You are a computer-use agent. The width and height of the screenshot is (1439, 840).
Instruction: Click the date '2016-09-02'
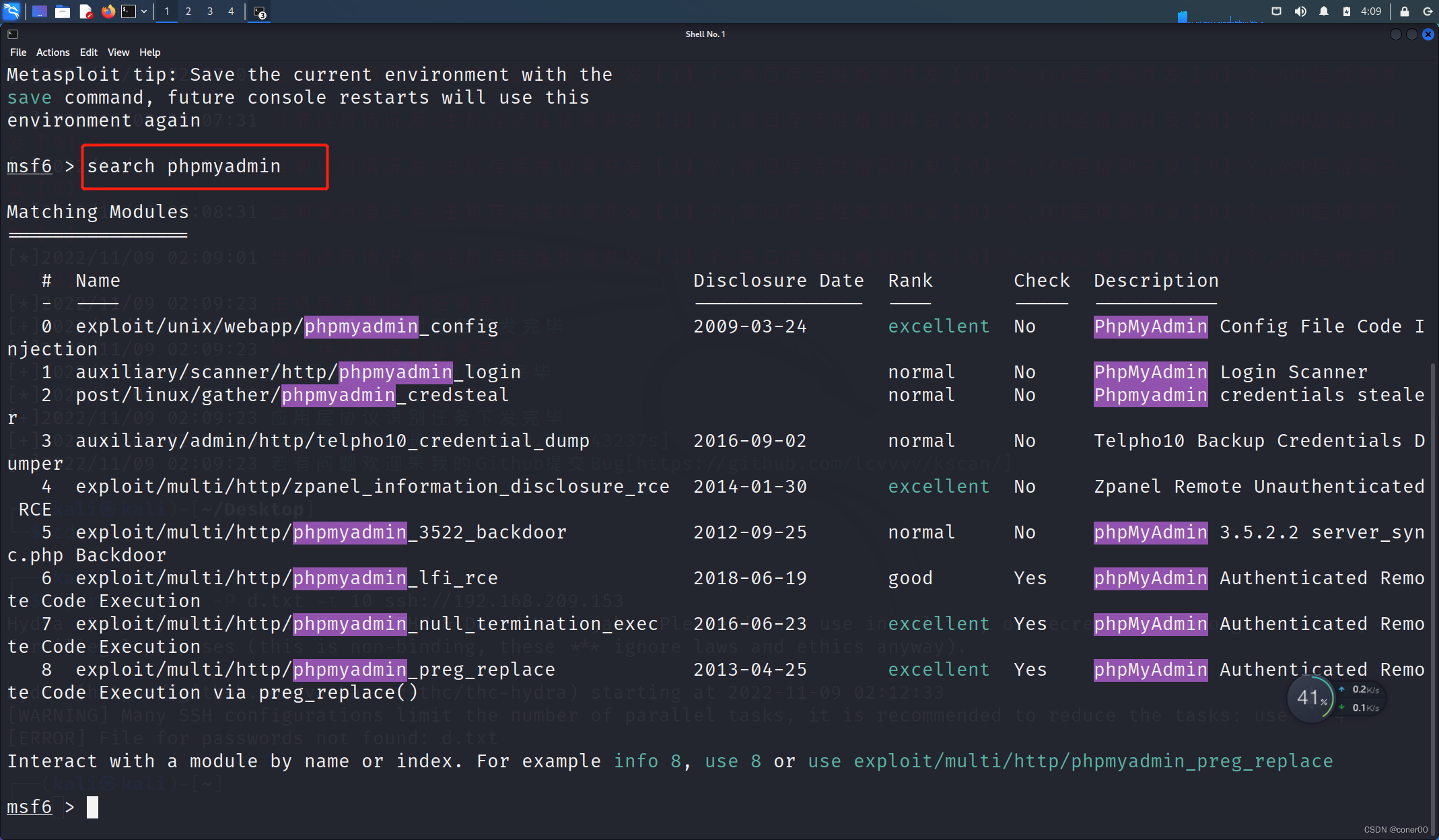coord(750,441)
